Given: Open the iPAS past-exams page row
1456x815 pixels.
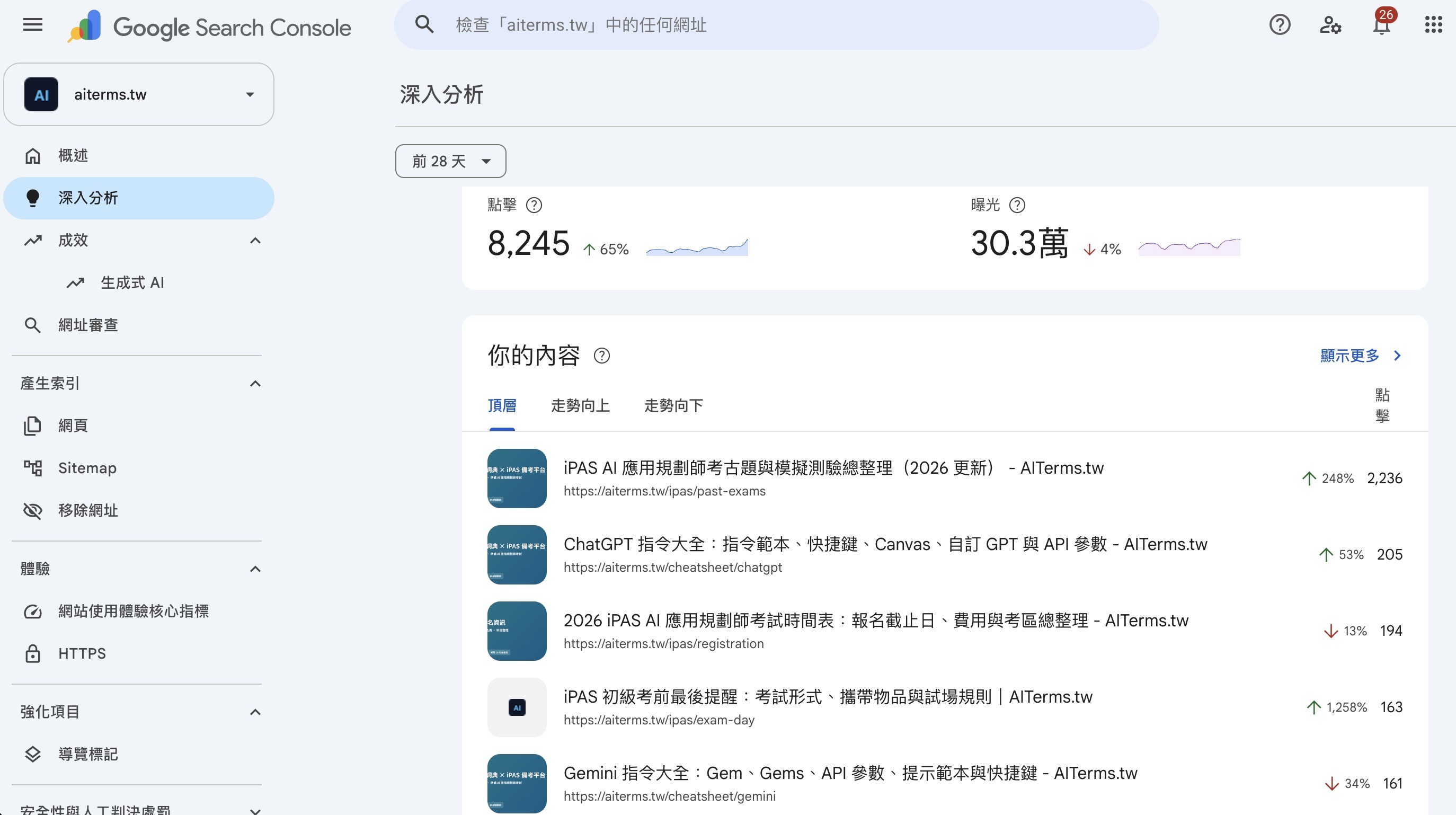Looking at the screenshot, I should [x=945, y=478].
